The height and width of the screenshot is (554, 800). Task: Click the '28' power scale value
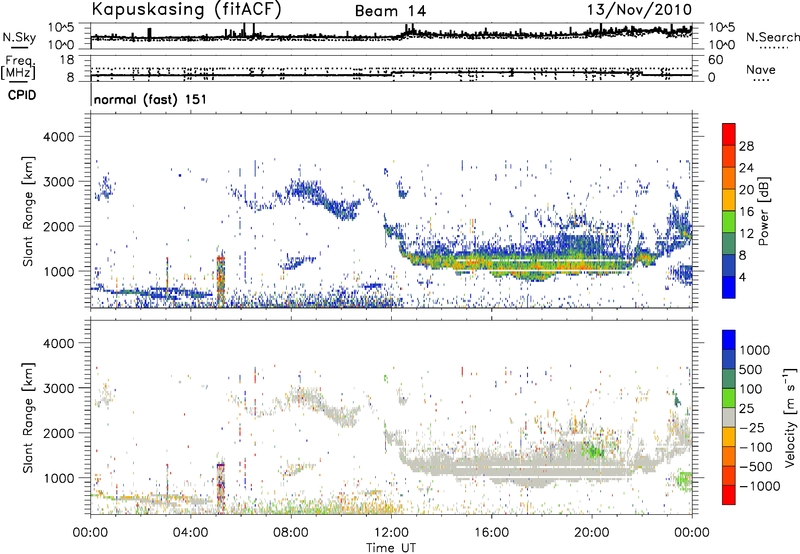coord(746,146)
